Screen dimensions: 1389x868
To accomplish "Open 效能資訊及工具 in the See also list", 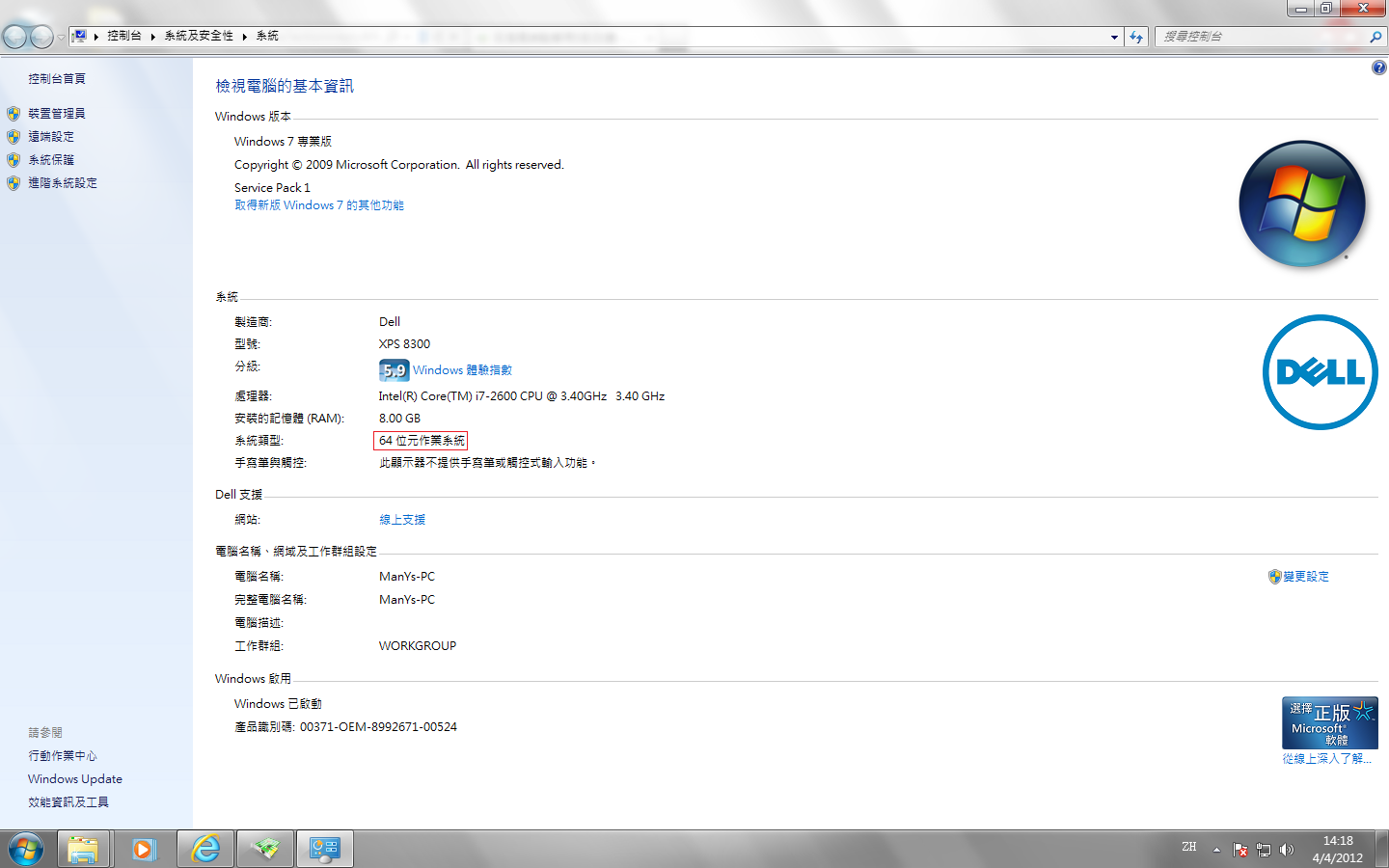I will 68,802.
